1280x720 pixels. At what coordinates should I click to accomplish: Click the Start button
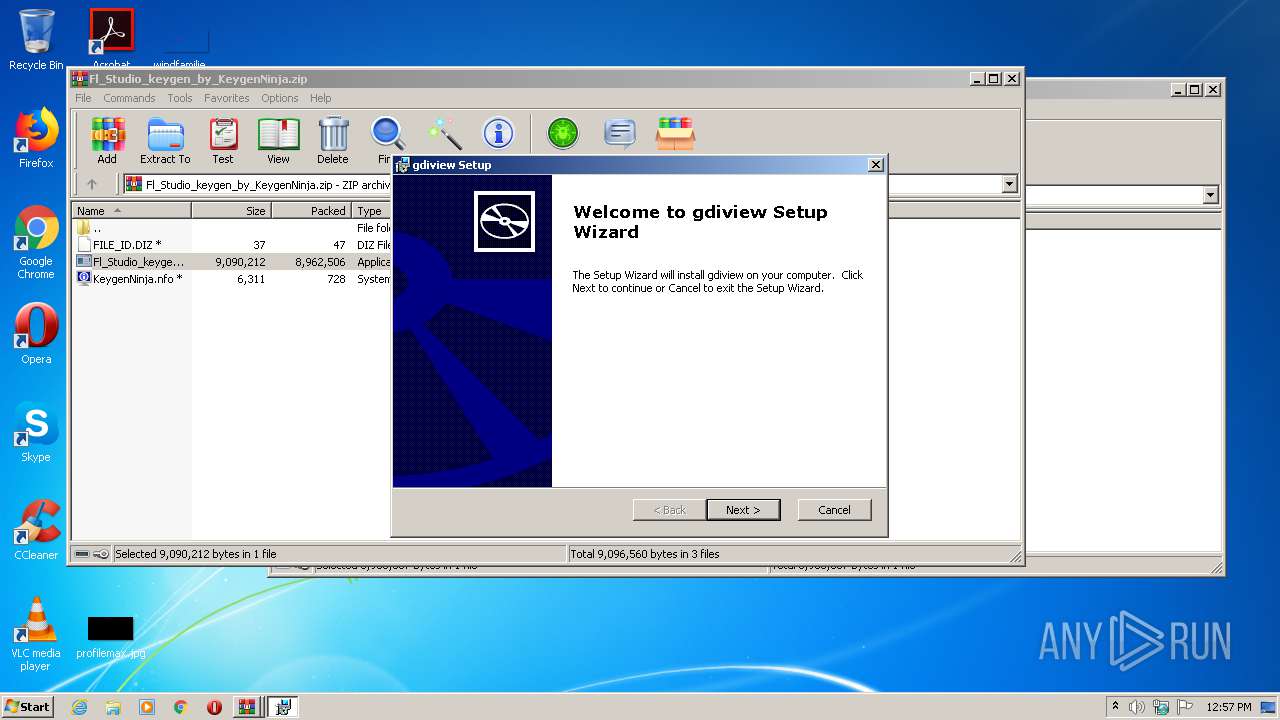click(27, 707)
